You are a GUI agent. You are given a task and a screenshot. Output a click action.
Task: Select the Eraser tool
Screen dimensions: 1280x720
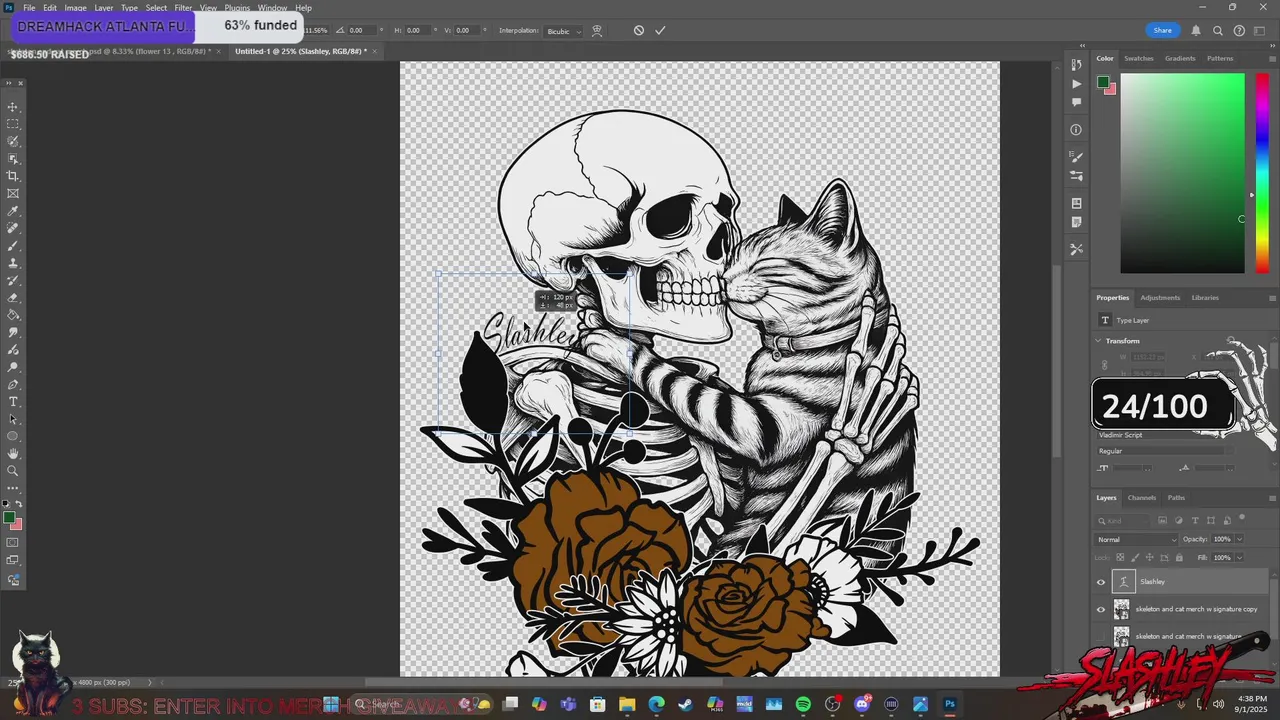click(13, 298)
